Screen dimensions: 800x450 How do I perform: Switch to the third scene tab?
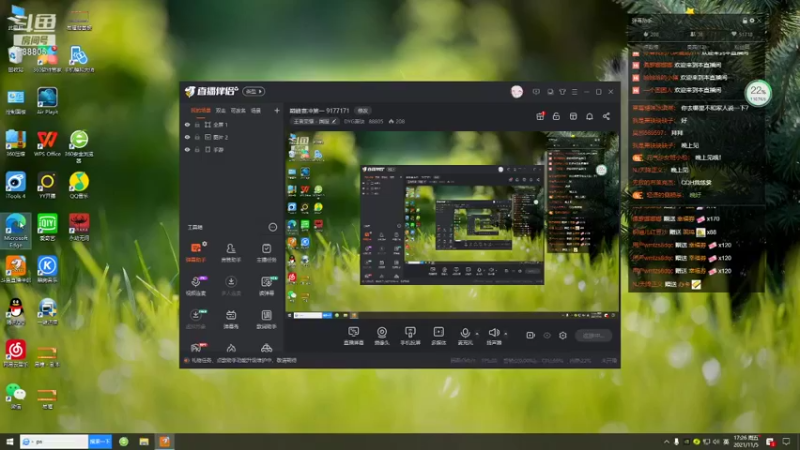click(238, 110)
